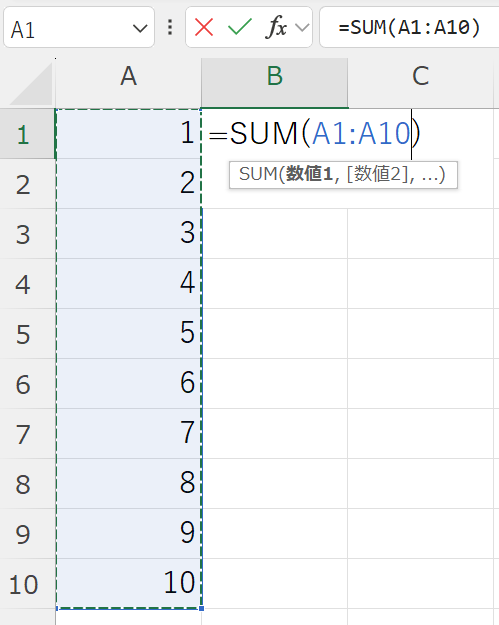Cancel the formula with red X icon
Viewport: 499px width, 625px height.
[204, 28]
